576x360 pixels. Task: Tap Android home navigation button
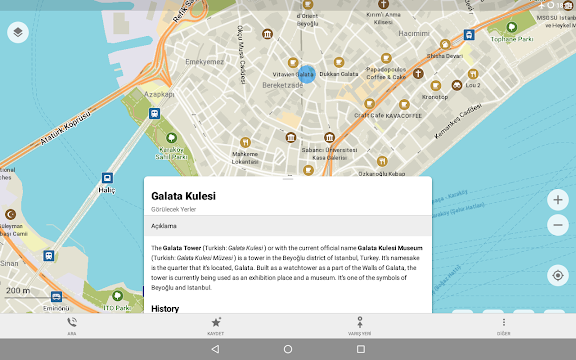[x=288, y=349]
